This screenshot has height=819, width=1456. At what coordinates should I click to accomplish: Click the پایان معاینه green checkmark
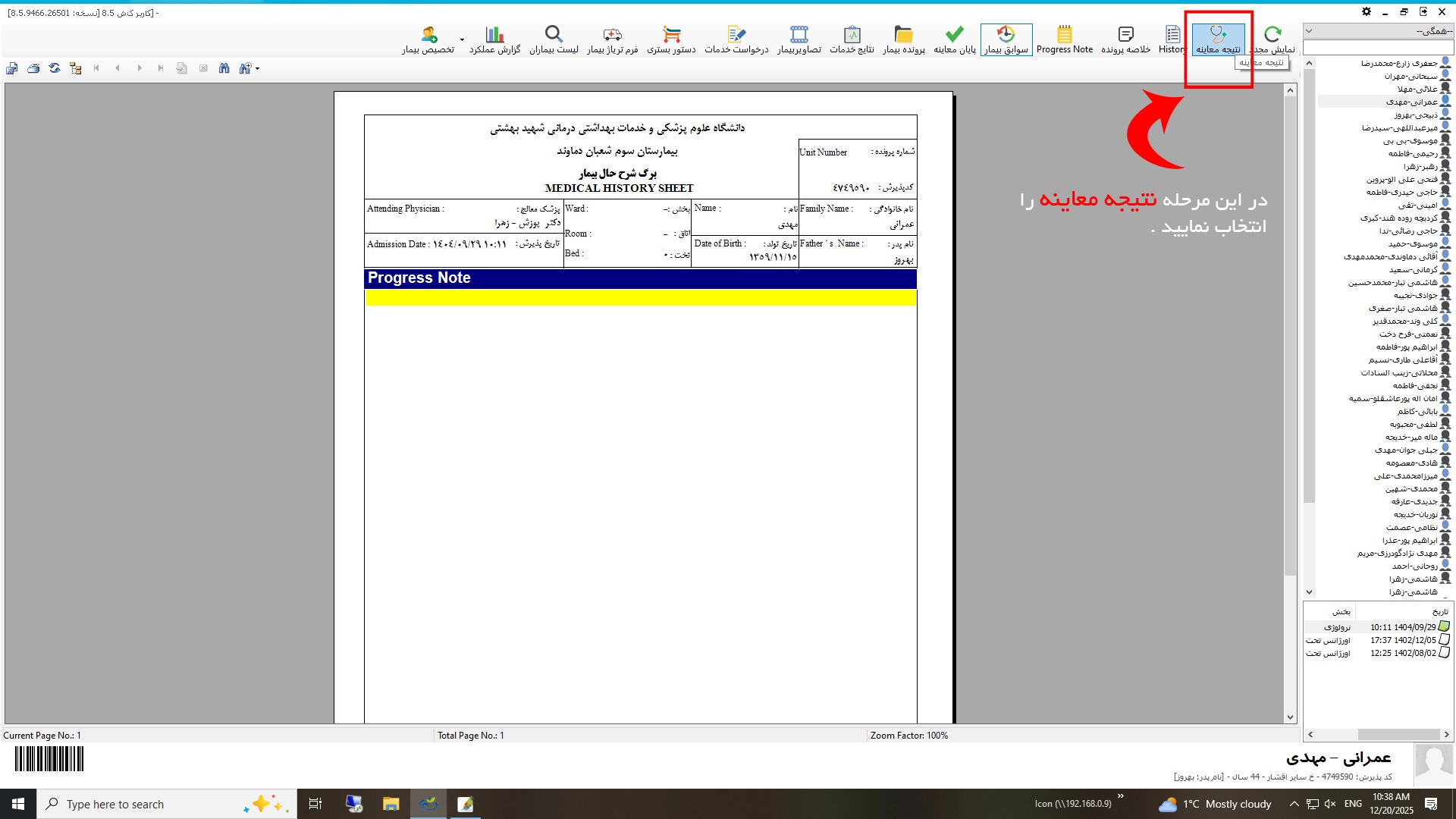click(x=954, y=39)
